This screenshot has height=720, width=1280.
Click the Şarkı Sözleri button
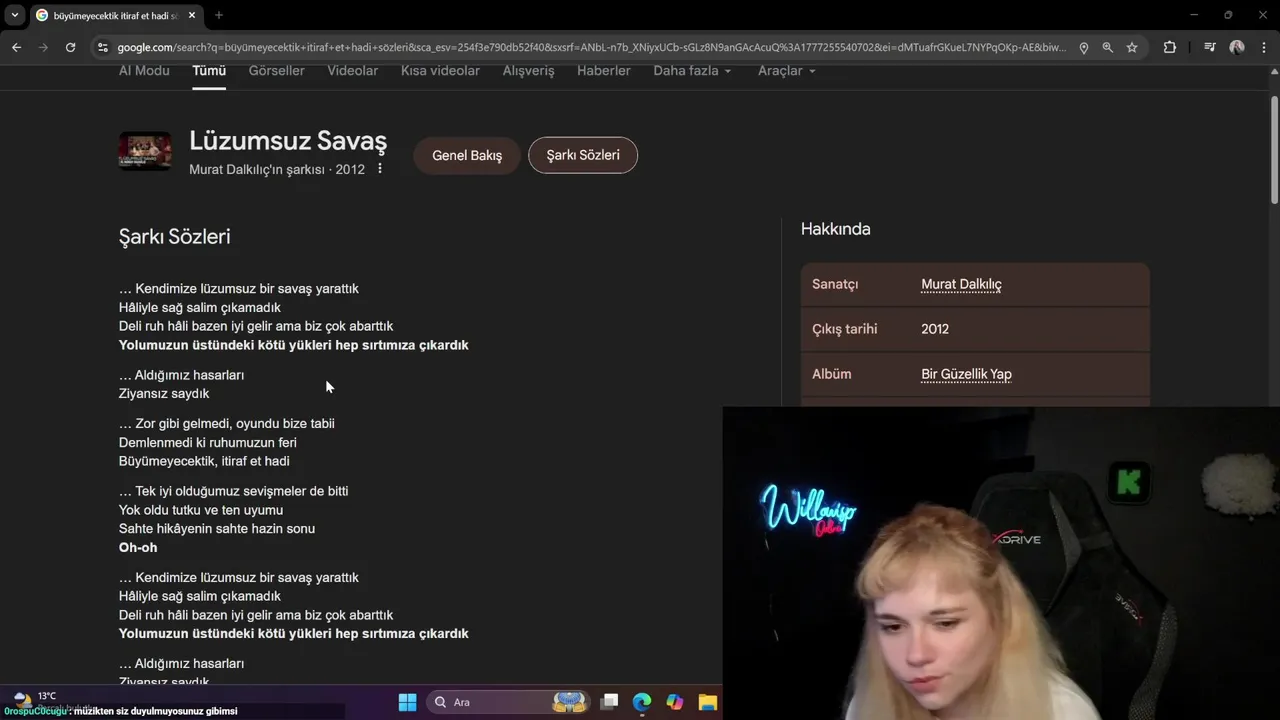point(583,155)
